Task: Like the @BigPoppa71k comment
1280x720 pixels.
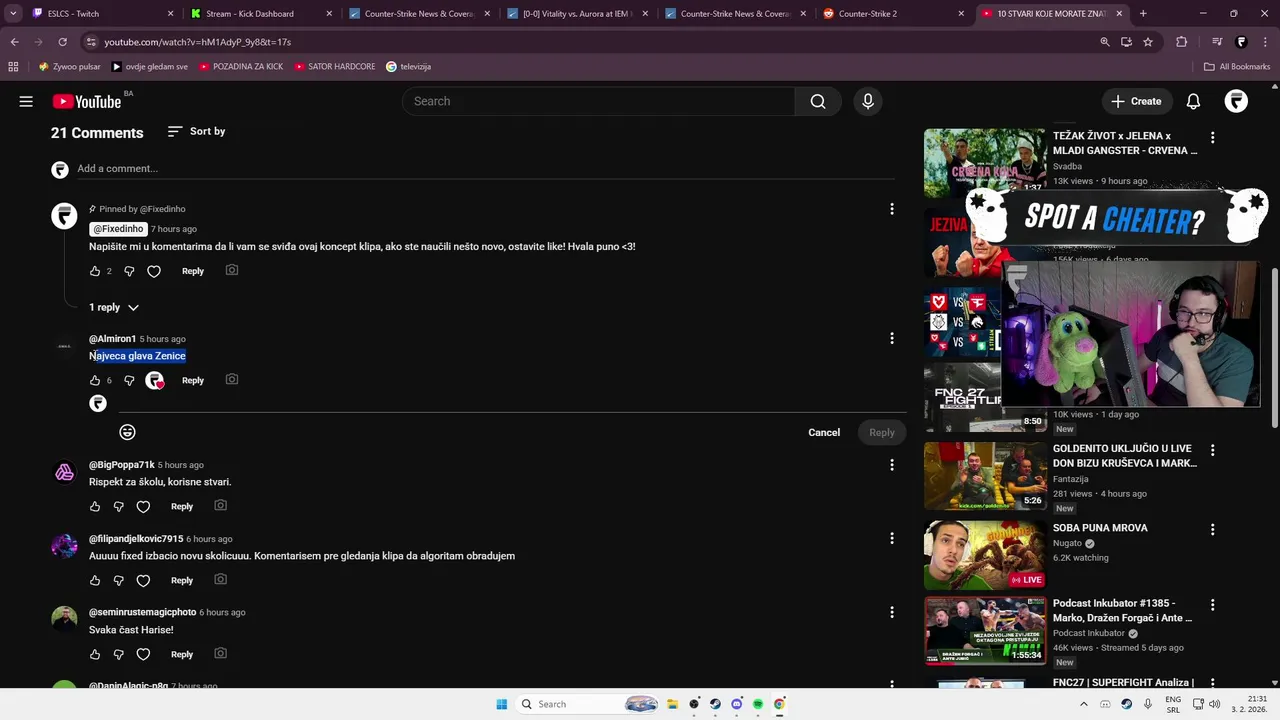Action: click(95, 507)
